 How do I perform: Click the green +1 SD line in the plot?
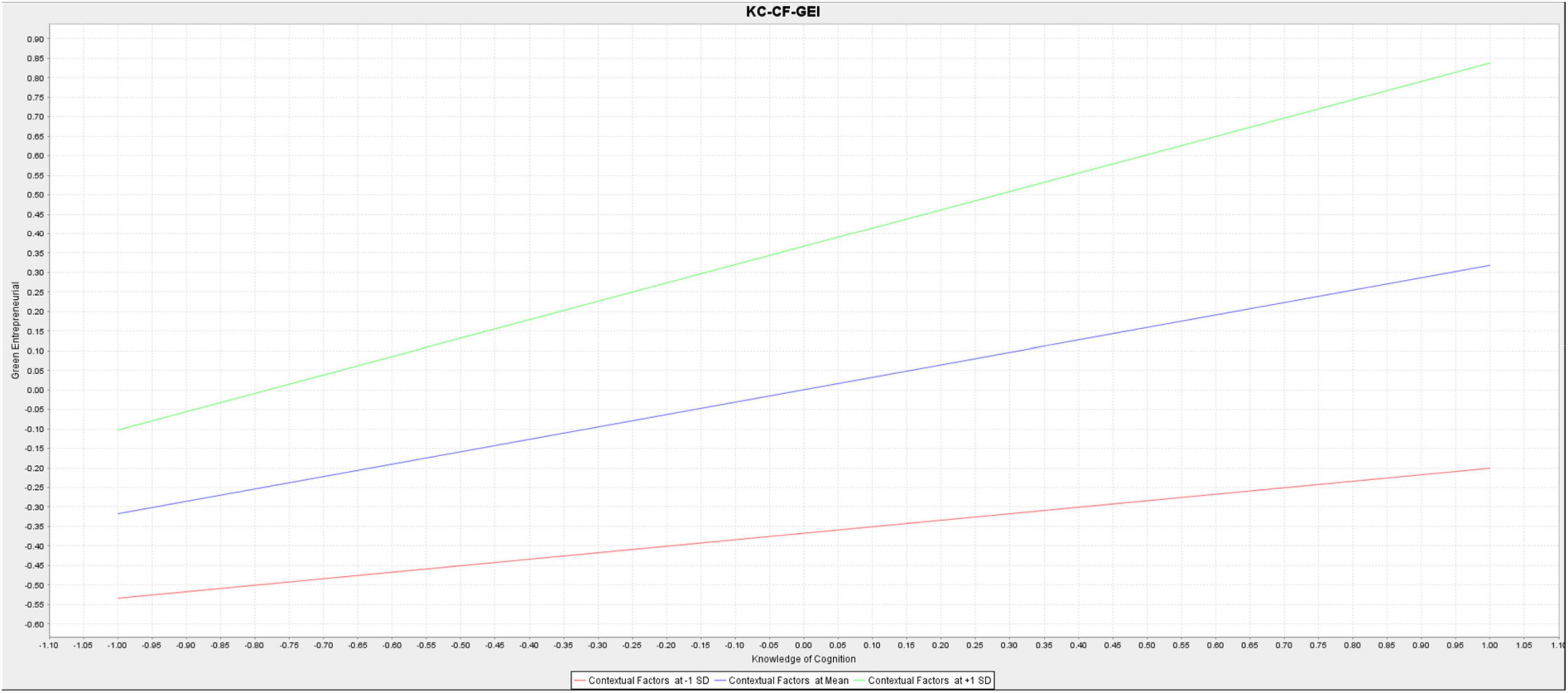click(x=803, y=246)
